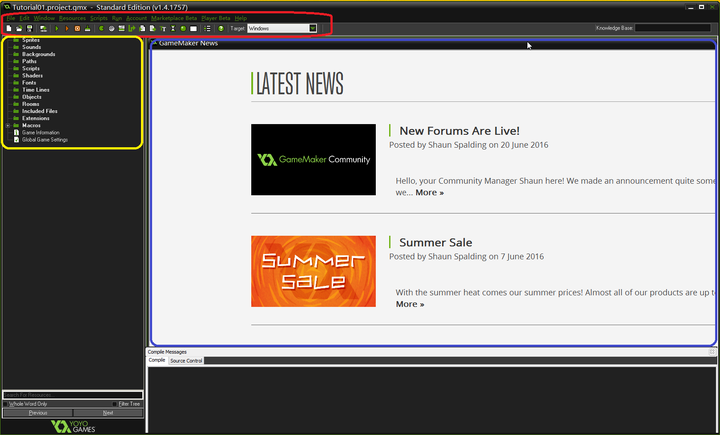Create a sprite with the Pac-Man icon
This screenshot has width=720, height=435.
coord(101,28)
